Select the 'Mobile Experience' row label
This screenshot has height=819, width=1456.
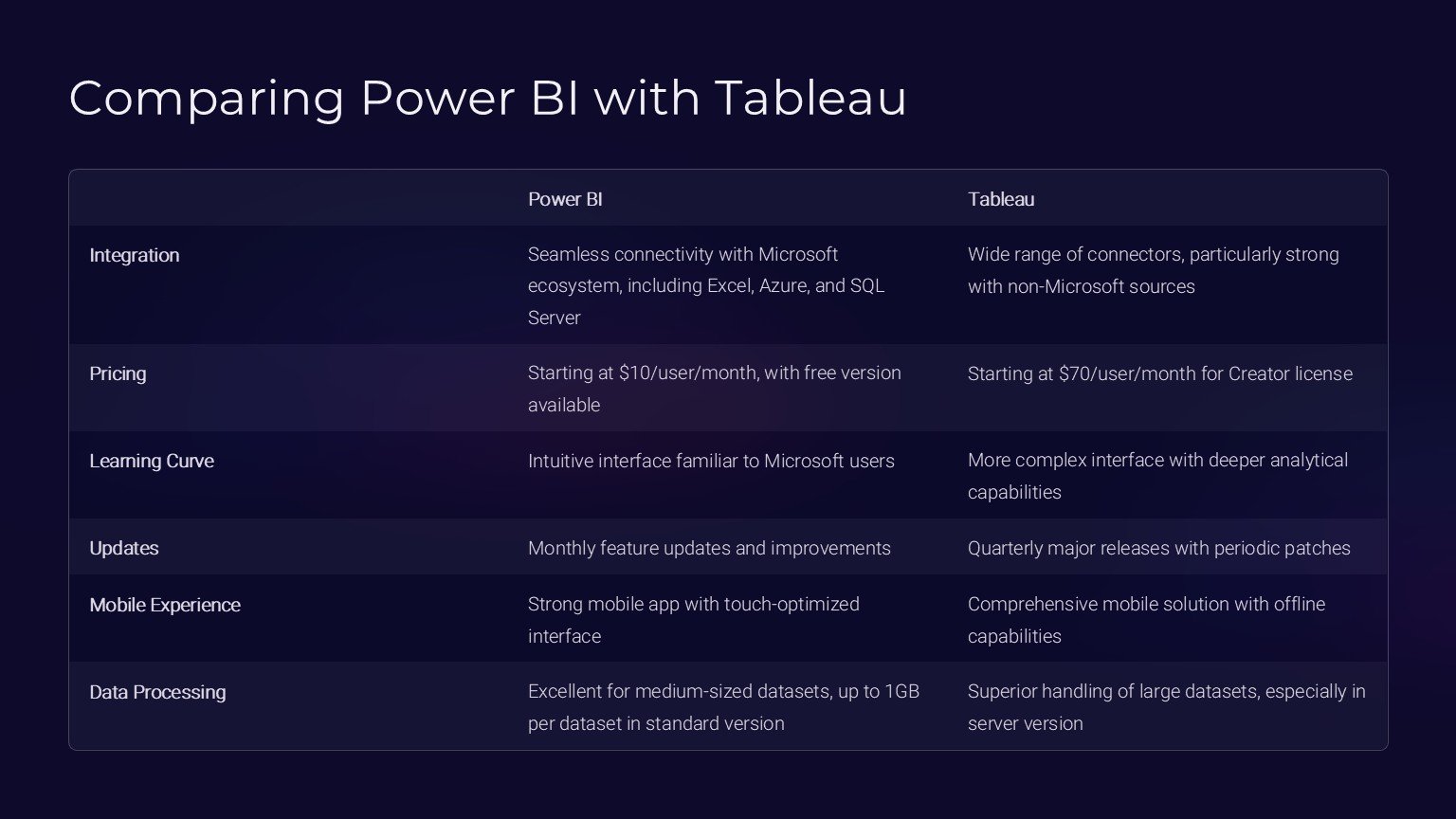pyautogui.click(x=165, y=605)
